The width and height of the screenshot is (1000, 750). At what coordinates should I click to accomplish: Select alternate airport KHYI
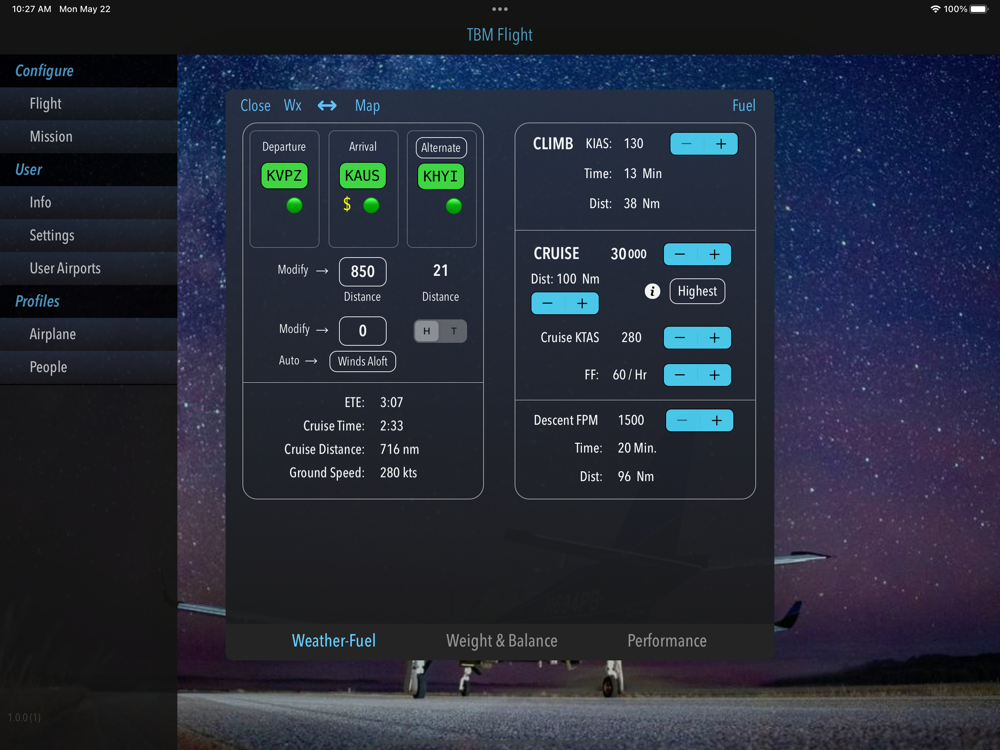pos(441,177)
